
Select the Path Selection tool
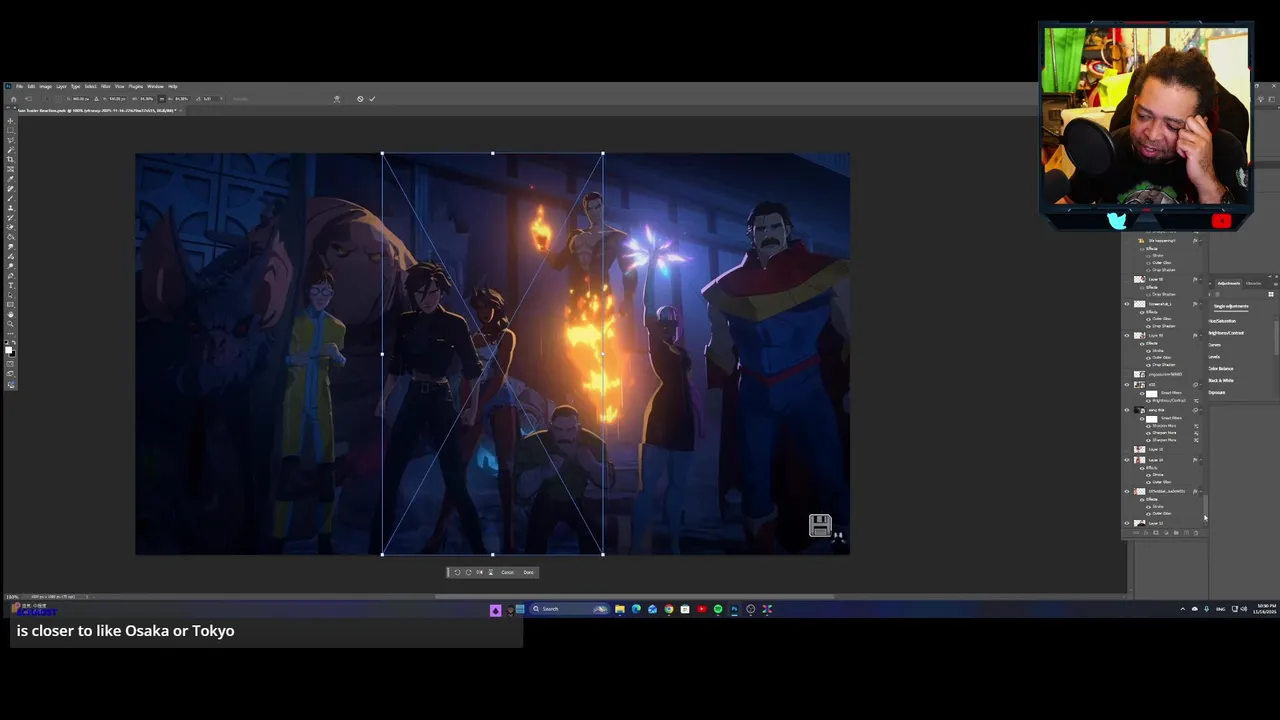click(x=10, y=295)
